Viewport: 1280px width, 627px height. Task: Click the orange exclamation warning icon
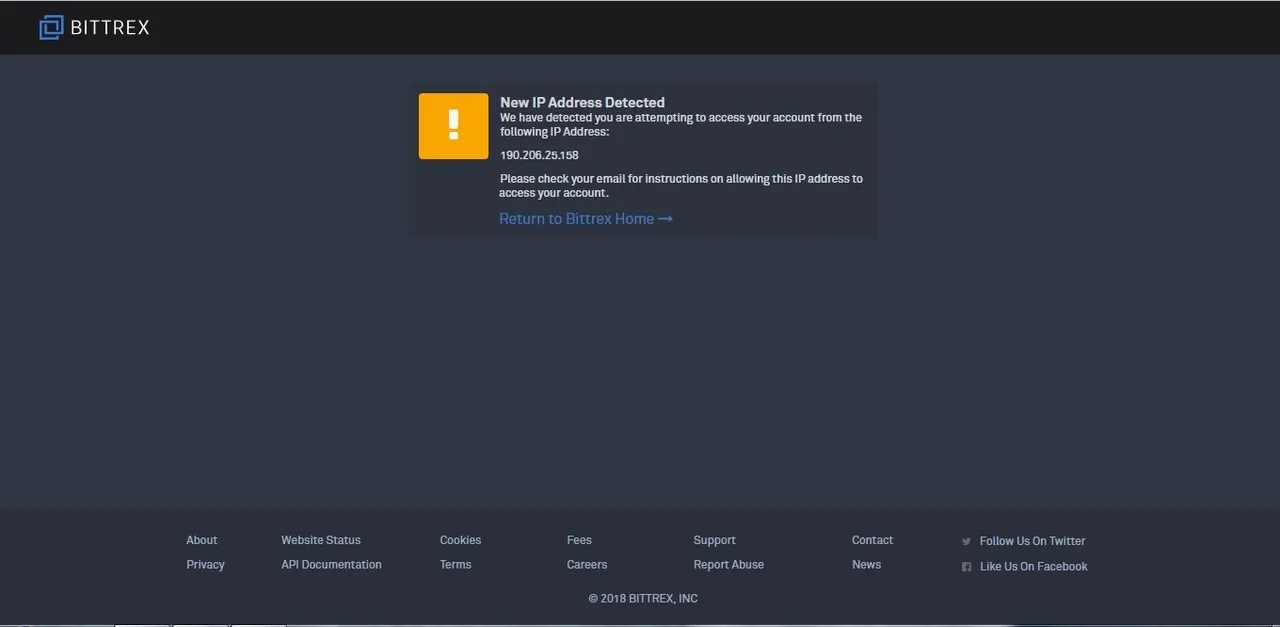[453, 126]
